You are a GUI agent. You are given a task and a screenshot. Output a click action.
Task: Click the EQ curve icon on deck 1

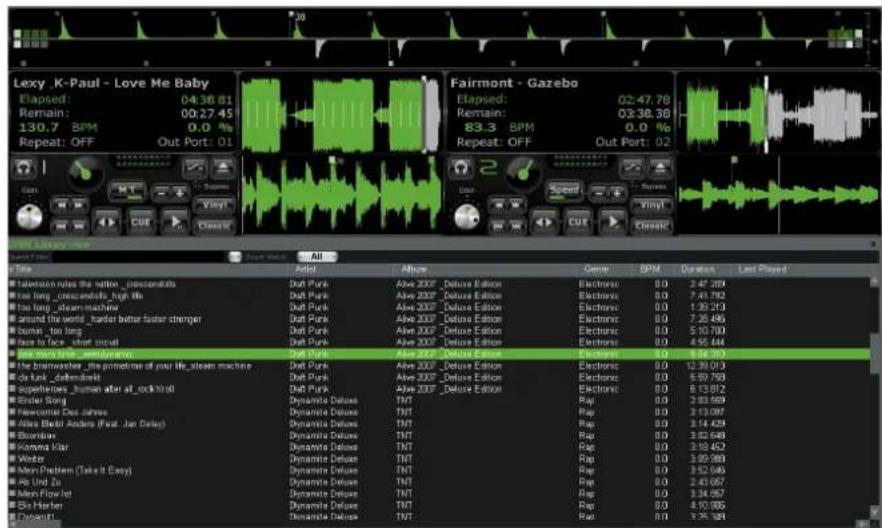pyautogui.click(x=195, y=167)
